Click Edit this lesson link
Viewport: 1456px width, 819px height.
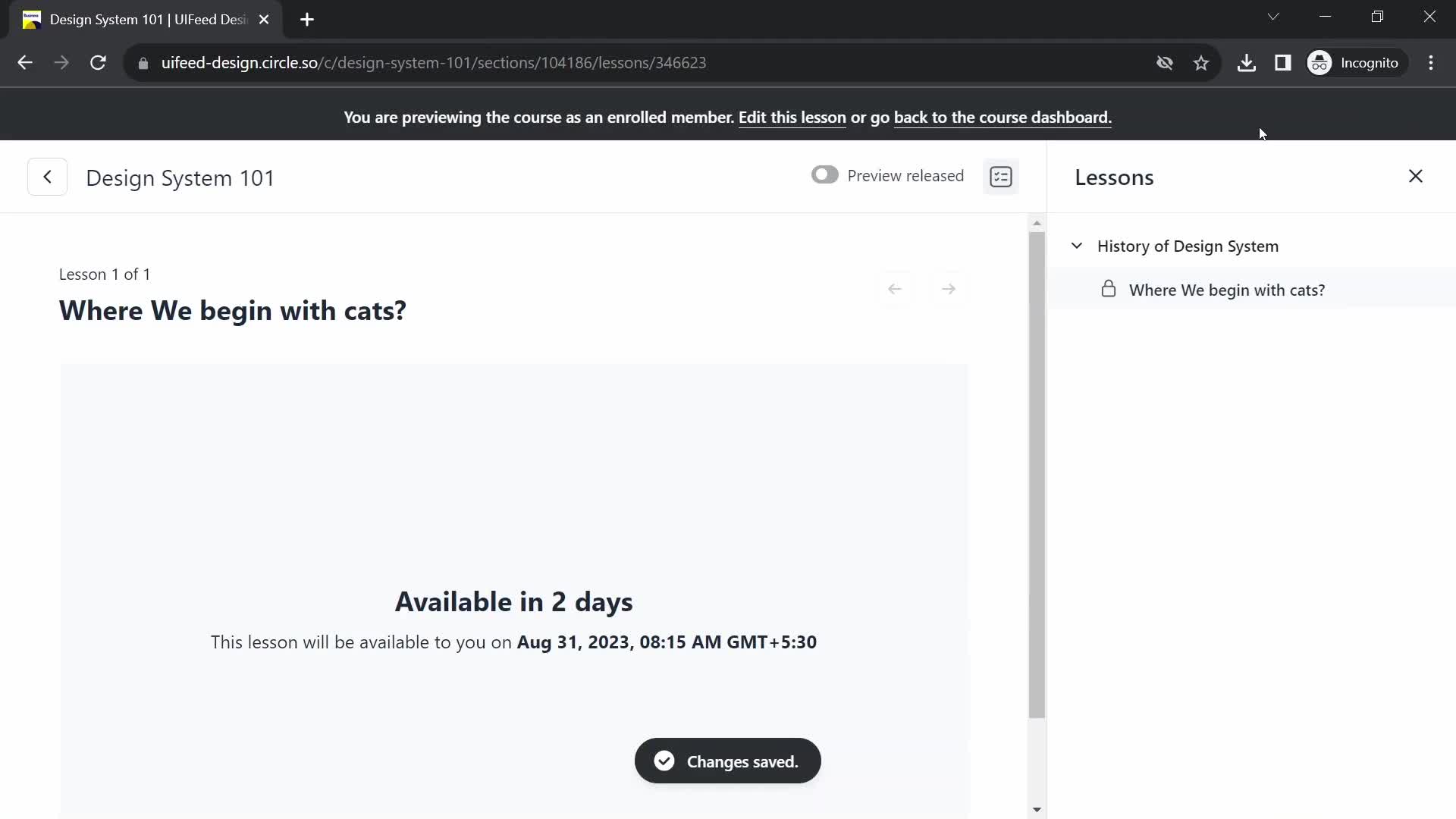[x=792, y=117]
